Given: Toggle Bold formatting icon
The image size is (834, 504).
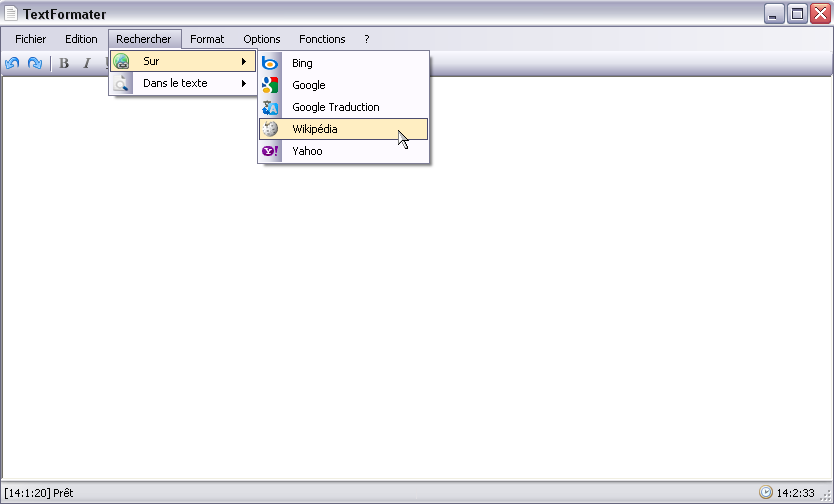Looking at the screenshot, I should (64, 63).
